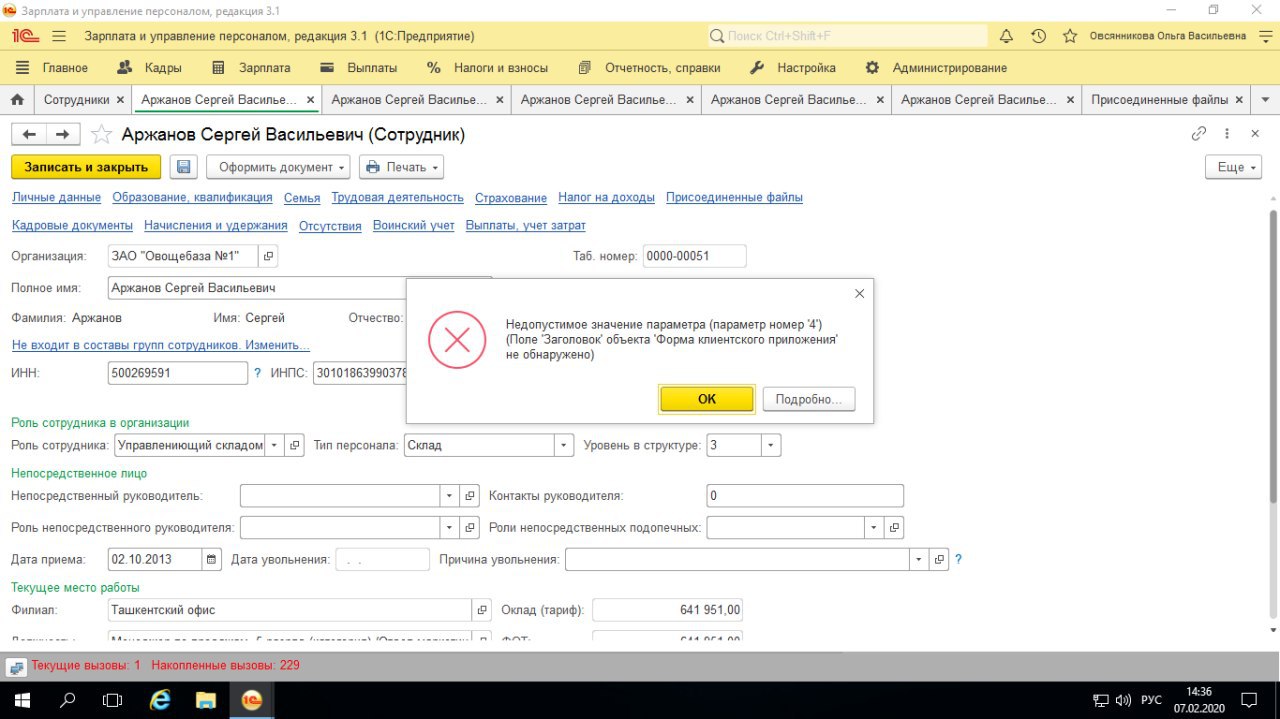This screenshot has width=1280, height=719.
Task: Click the search box Поиск Ctrl+Shift+F
Action: coord(848,36)
